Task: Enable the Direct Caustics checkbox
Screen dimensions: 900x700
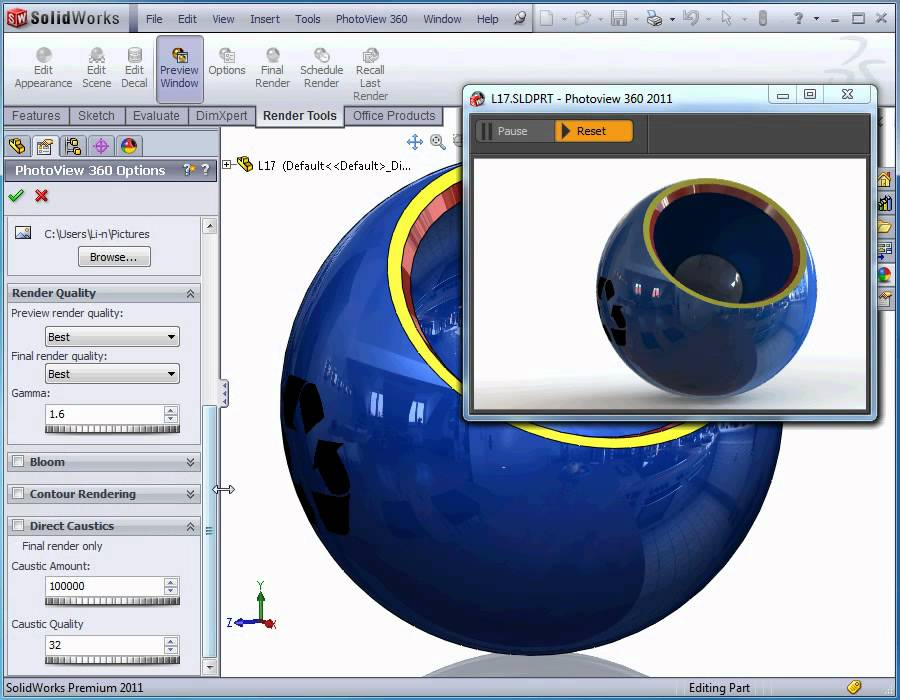Action: 18,526
